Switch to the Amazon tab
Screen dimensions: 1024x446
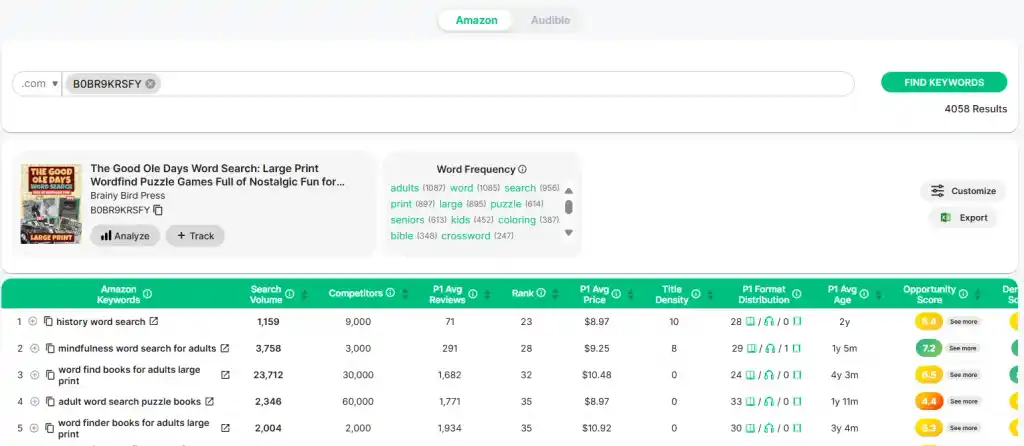(x=476, y=20)
